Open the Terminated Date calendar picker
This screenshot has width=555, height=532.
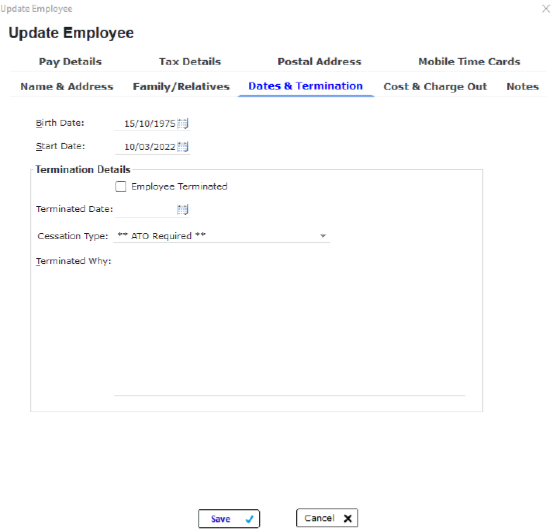[x=183, y=210]
